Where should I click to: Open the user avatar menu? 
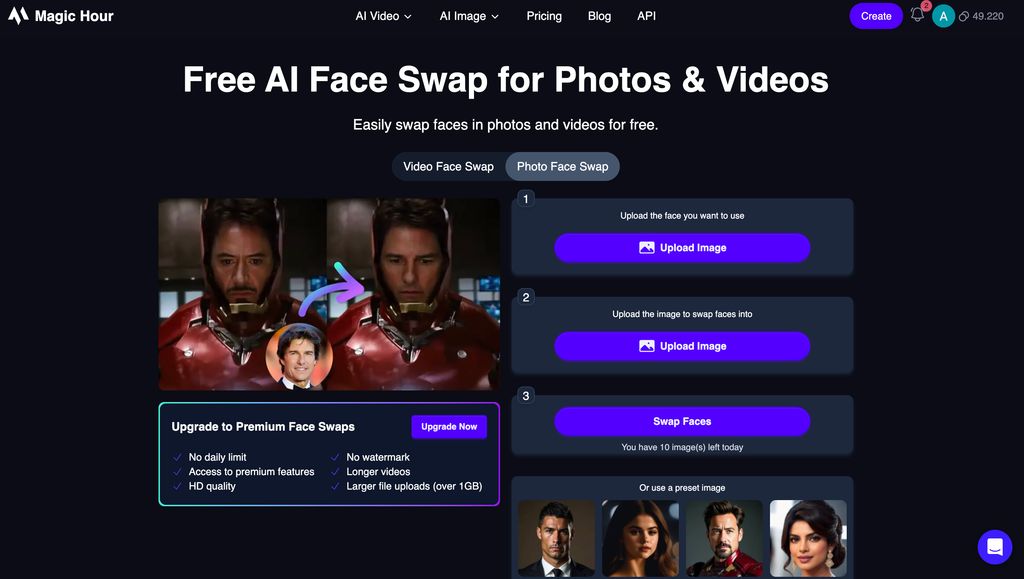tap(943, 16)
